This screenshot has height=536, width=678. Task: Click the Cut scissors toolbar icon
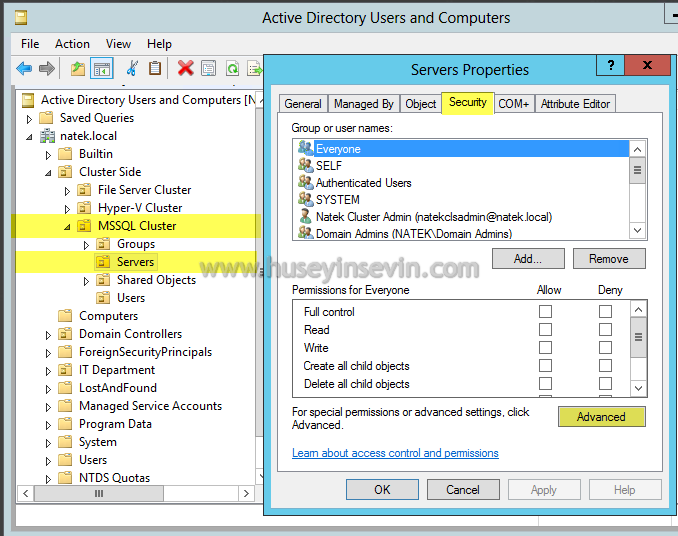(x=132, y=68)
